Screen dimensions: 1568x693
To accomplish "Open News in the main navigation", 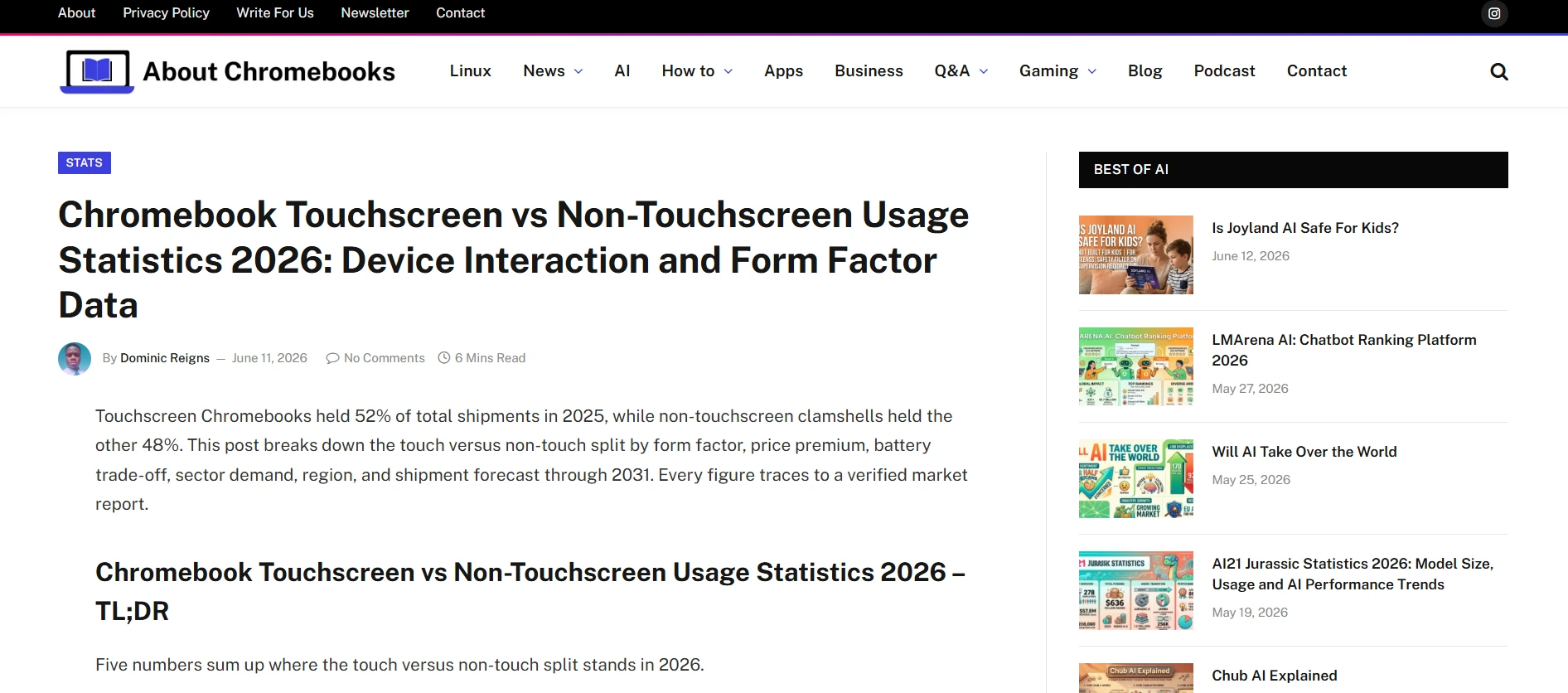I will (544, 71).
